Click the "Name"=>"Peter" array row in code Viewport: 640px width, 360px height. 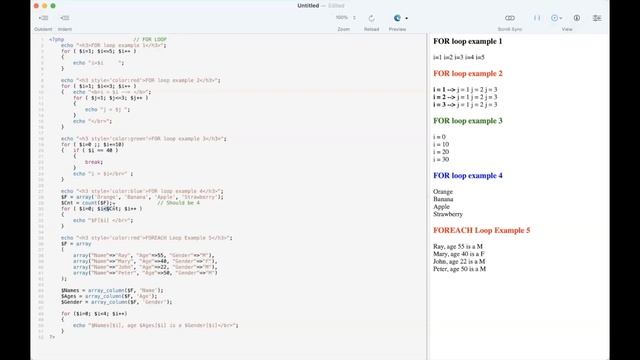coord(145,273)
